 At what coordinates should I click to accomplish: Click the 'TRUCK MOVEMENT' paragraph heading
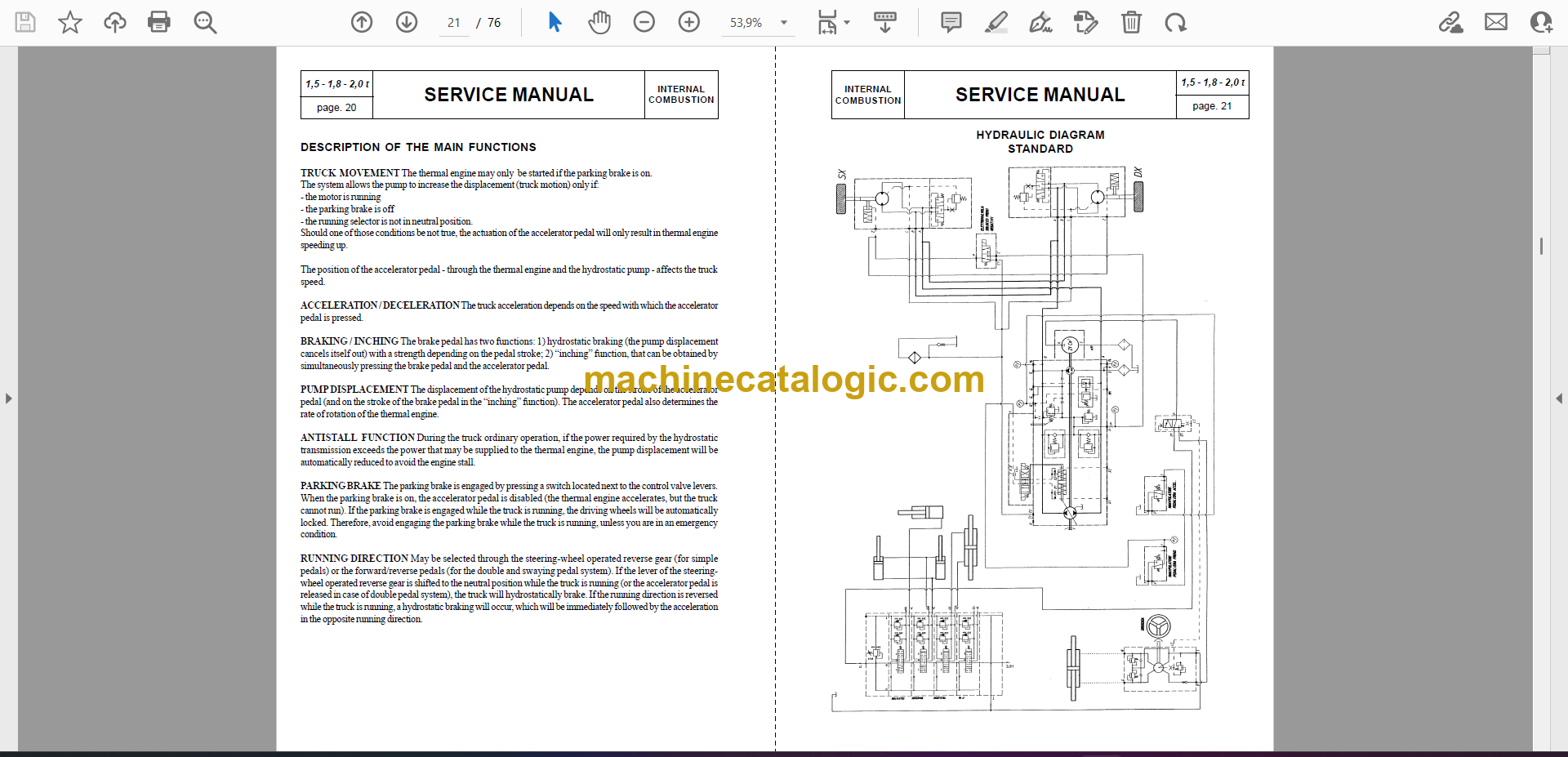click(x=350, y=173)
